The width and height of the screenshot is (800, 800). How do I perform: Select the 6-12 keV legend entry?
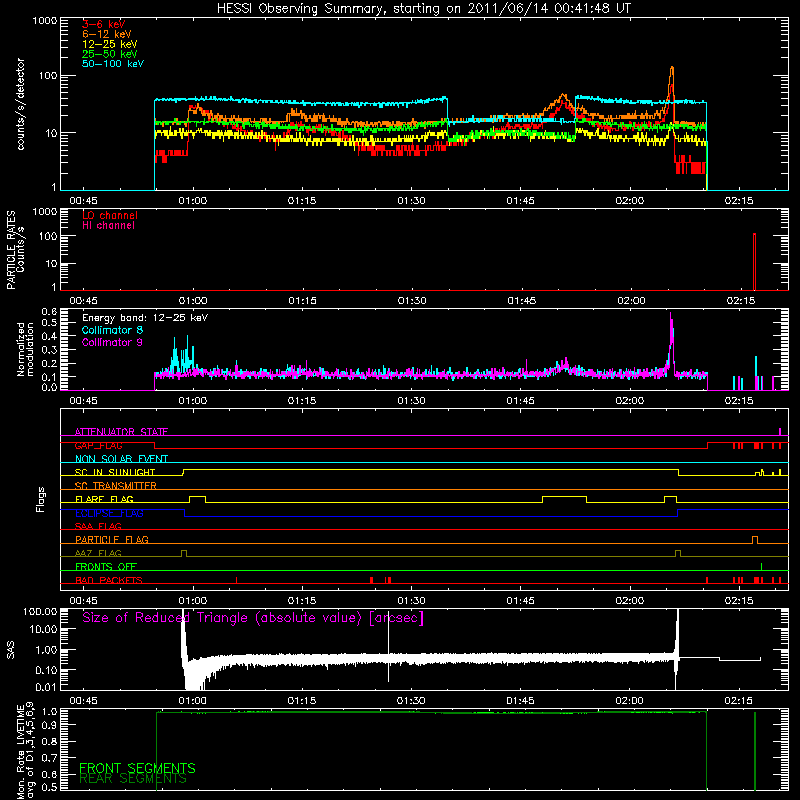(106, 34)
